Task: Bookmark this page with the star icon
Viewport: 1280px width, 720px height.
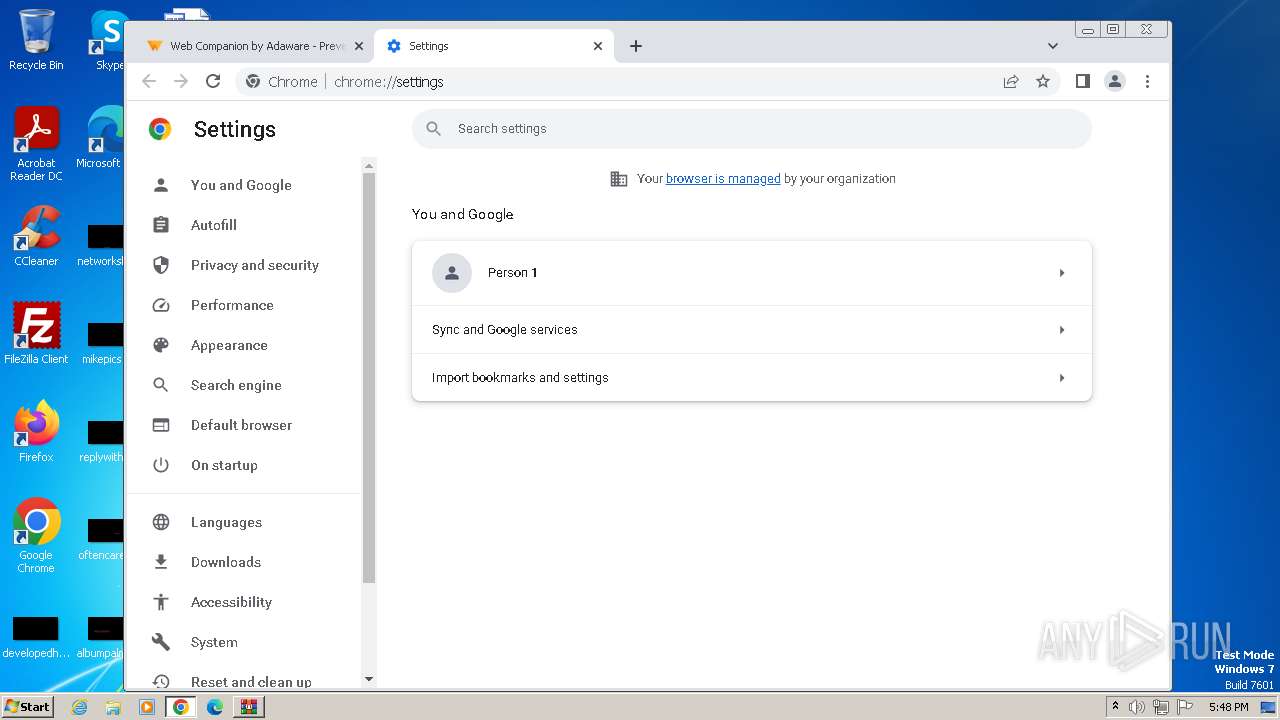Action: 1043,82
